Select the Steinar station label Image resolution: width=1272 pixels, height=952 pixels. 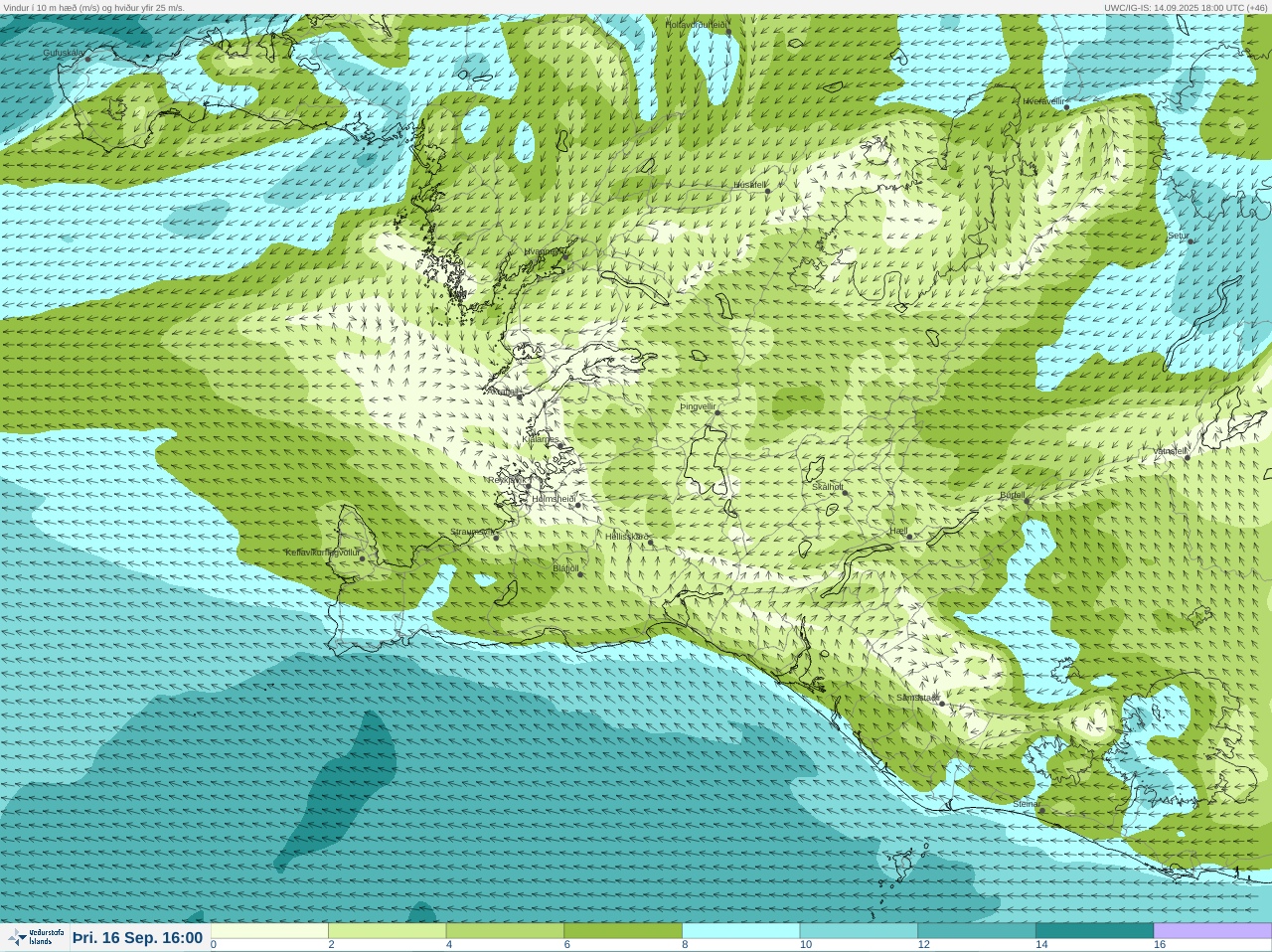click(x=1027, y=804)
